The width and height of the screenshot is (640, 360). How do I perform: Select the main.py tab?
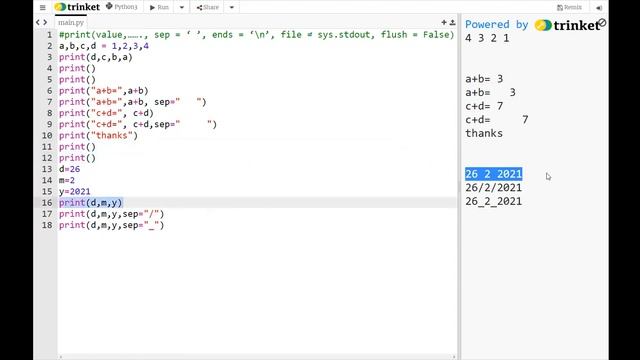(71, 22)
